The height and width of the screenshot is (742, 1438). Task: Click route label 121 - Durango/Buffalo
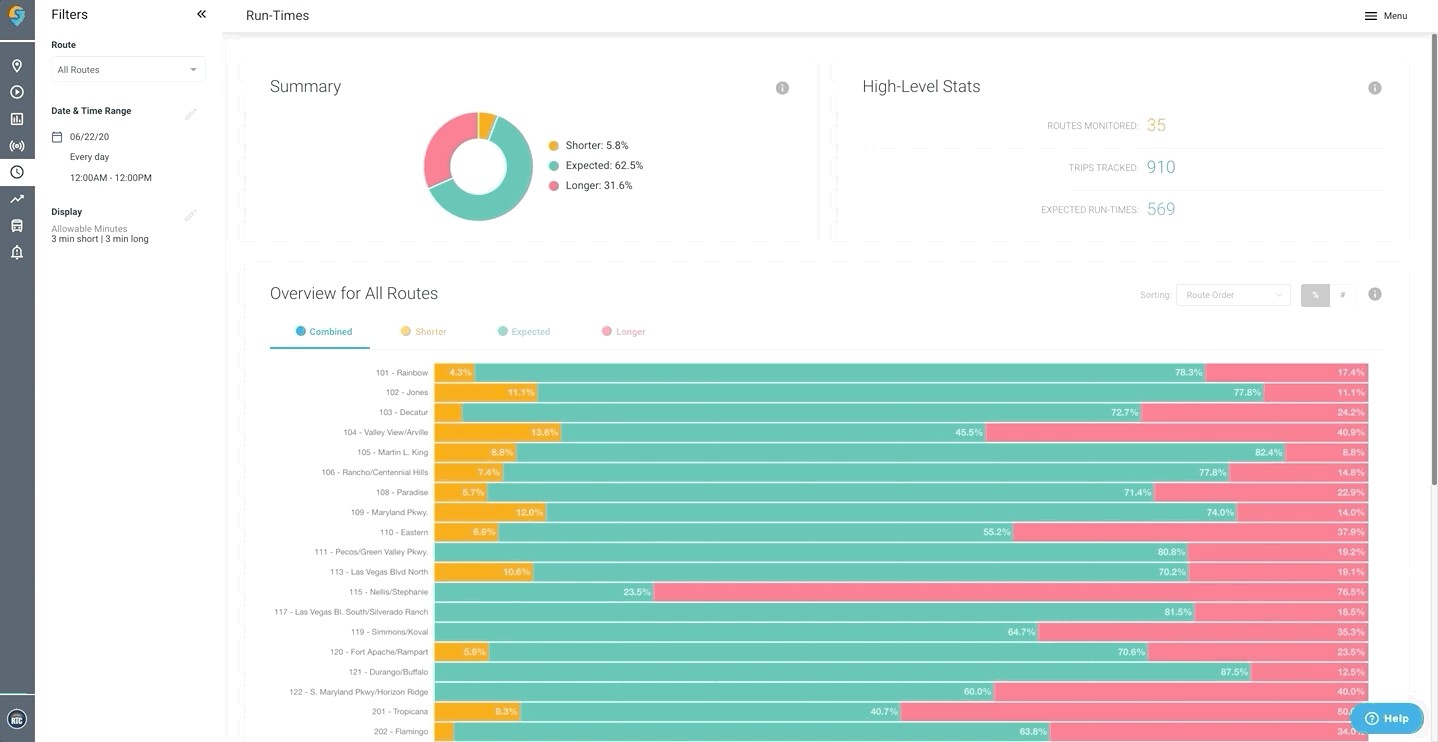388,672
